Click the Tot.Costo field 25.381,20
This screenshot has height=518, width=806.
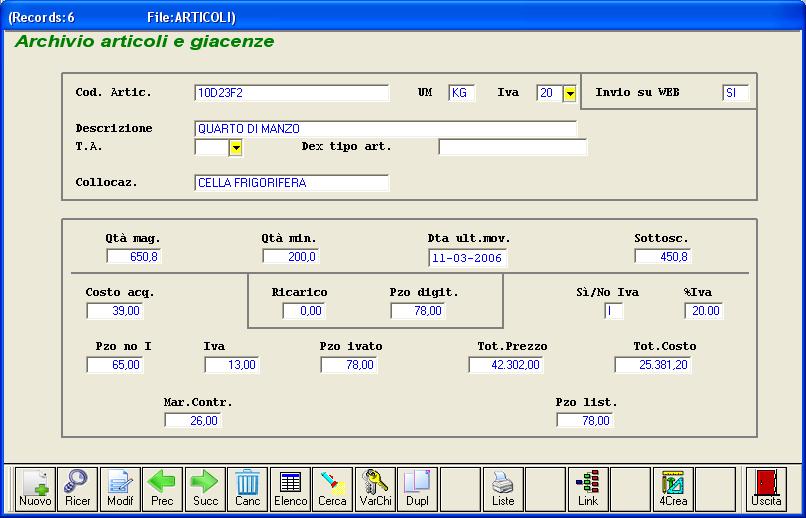click(x=653, y=365)
